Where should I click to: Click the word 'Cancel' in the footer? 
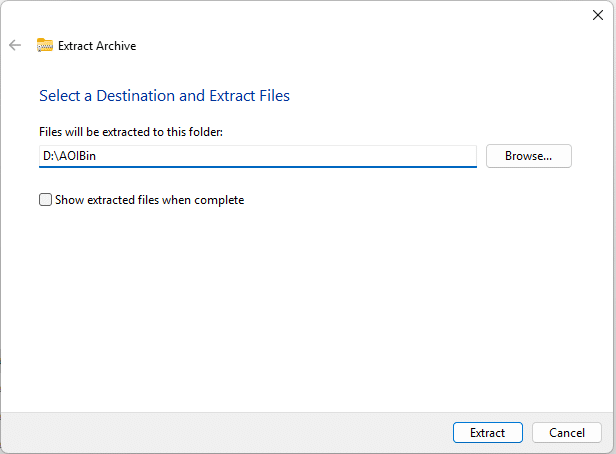coord(567,433)
